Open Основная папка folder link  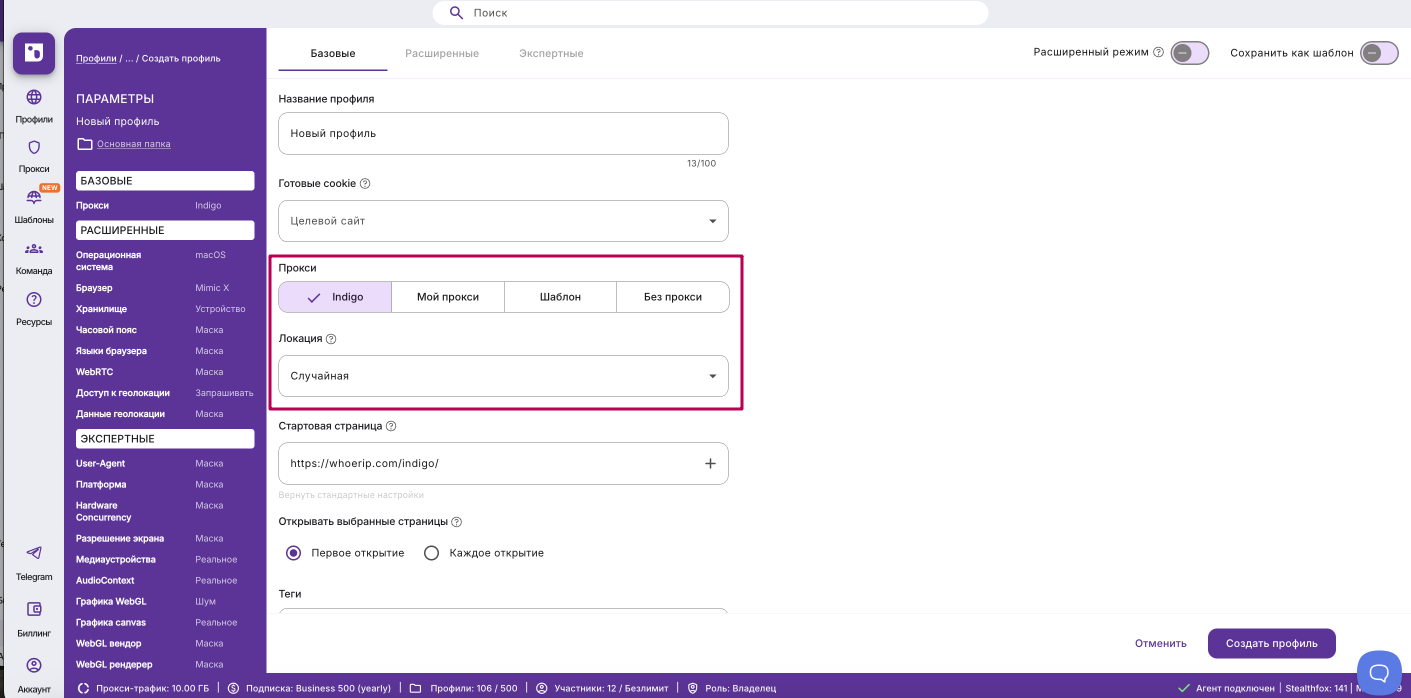[x=134, y=144]
